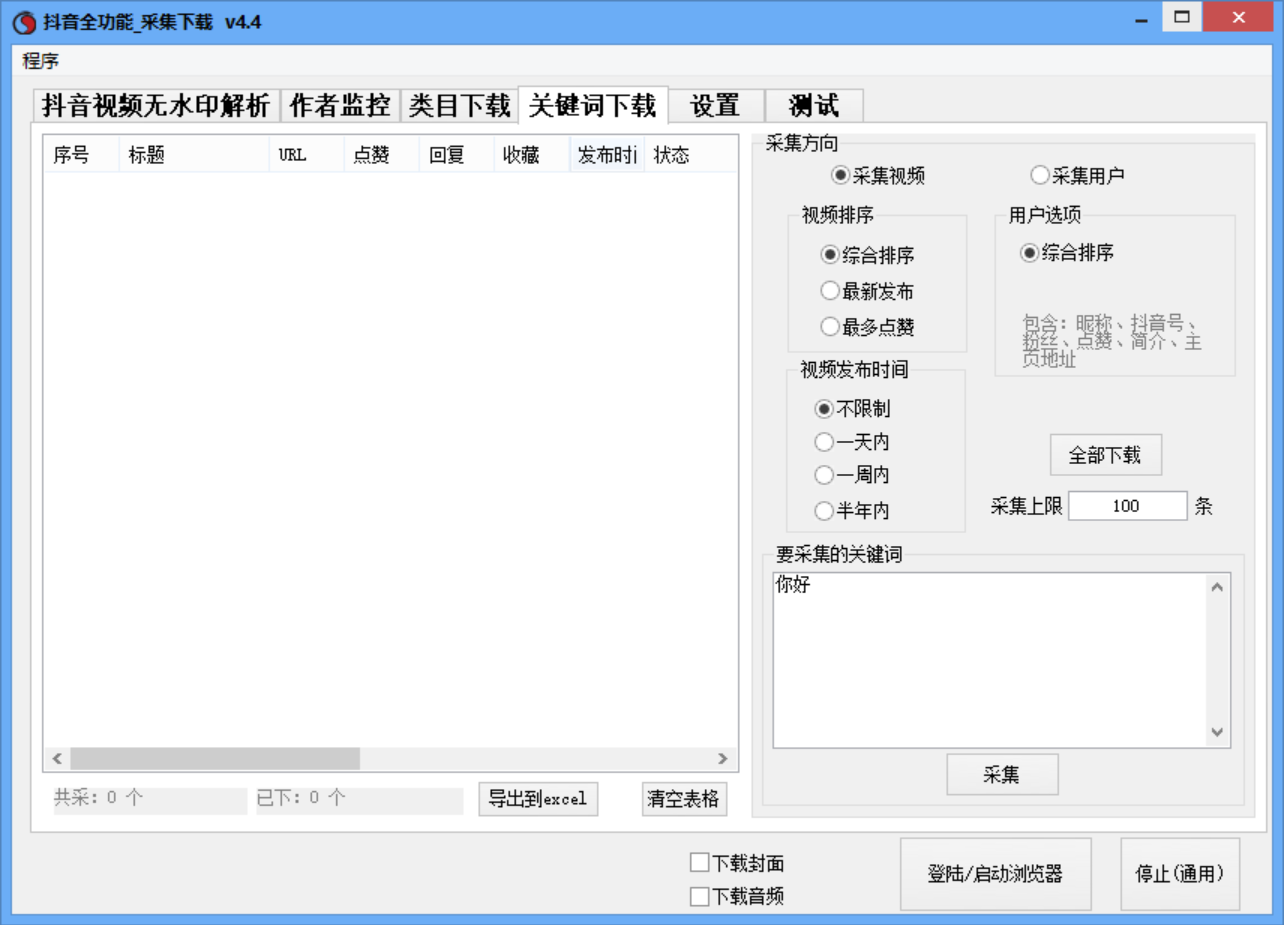Choose 综合排序 under 视频排序
1284x925 pixels.
click(x=867, y=255)
